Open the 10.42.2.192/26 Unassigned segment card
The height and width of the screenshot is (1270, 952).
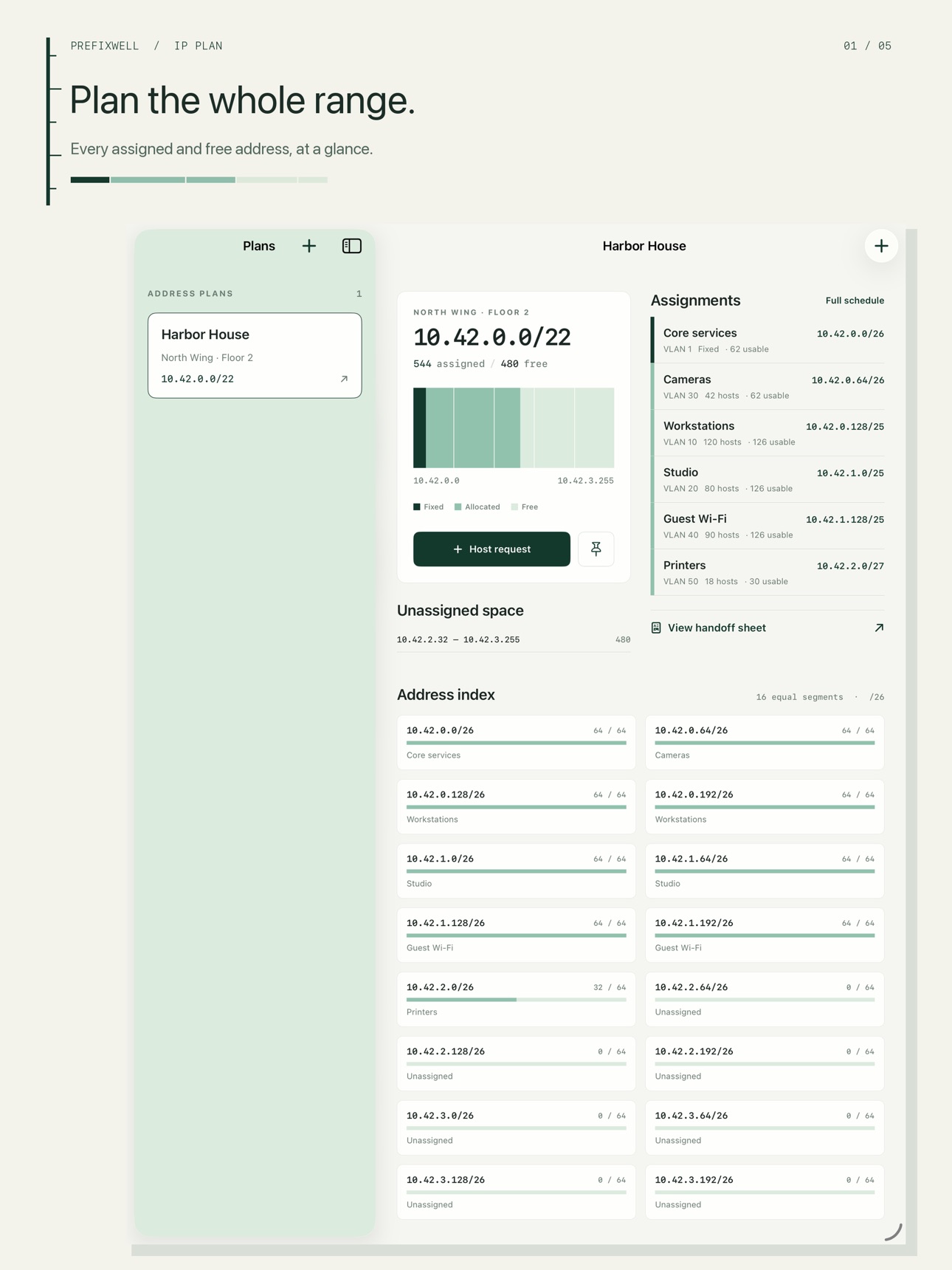(x=765, y=1063)
